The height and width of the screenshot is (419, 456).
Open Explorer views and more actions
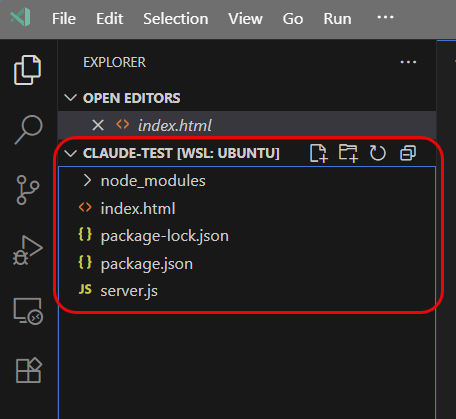click(408, 62)
